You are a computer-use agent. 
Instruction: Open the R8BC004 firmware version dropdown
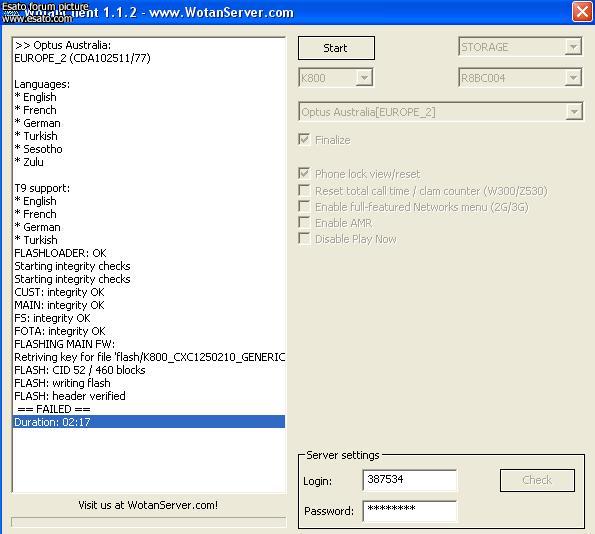click(x=573, y=78)
